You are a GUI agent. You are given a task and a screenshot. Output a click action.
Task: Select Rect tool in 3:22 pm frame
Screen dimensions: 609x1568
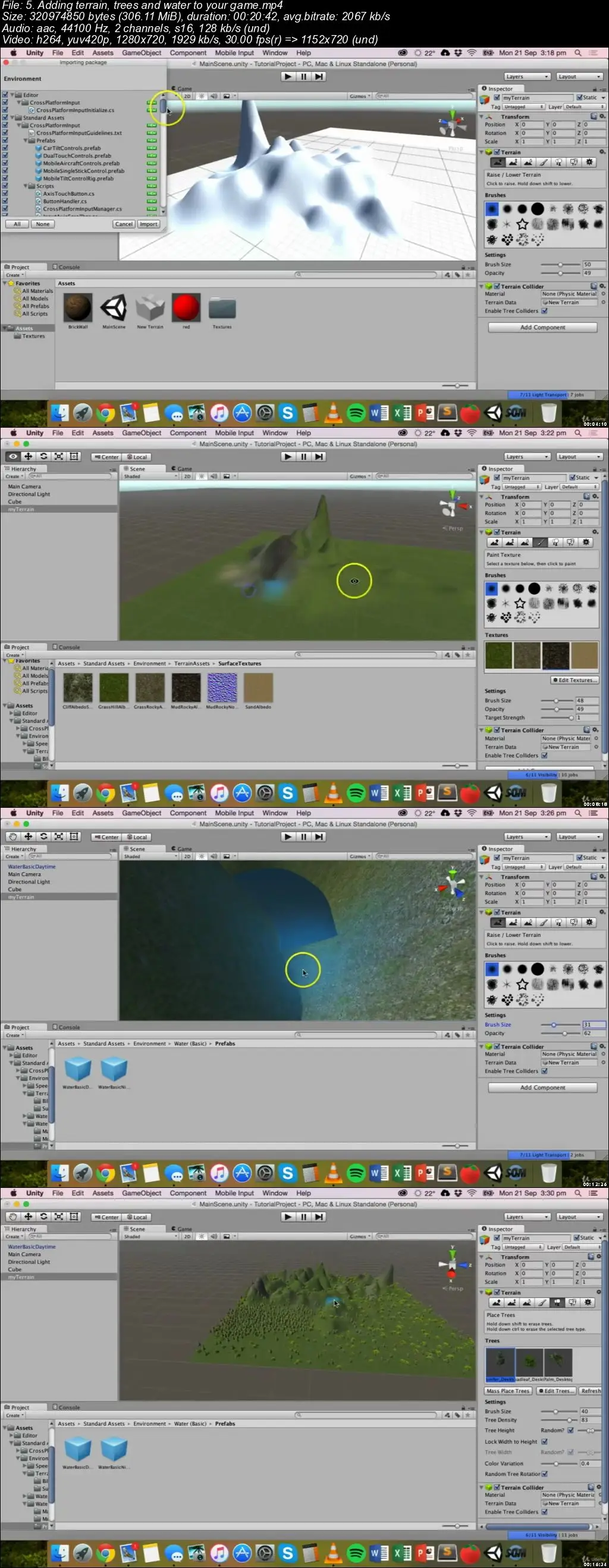[x=74, y=456]
